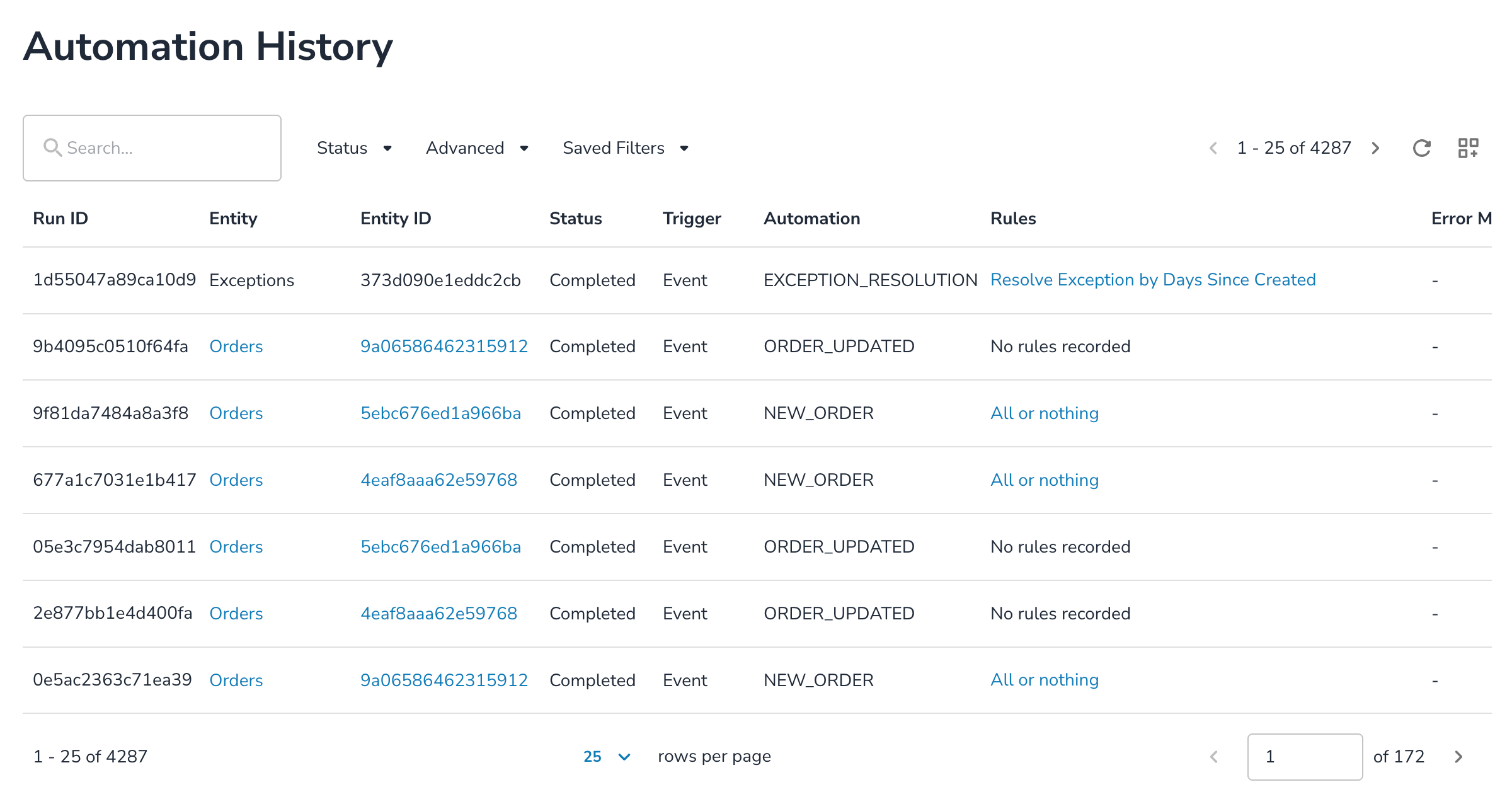The width and height of the screenshot is (1512, 804).
Task: Click the Rules column header
Action: click(1013, 219)
